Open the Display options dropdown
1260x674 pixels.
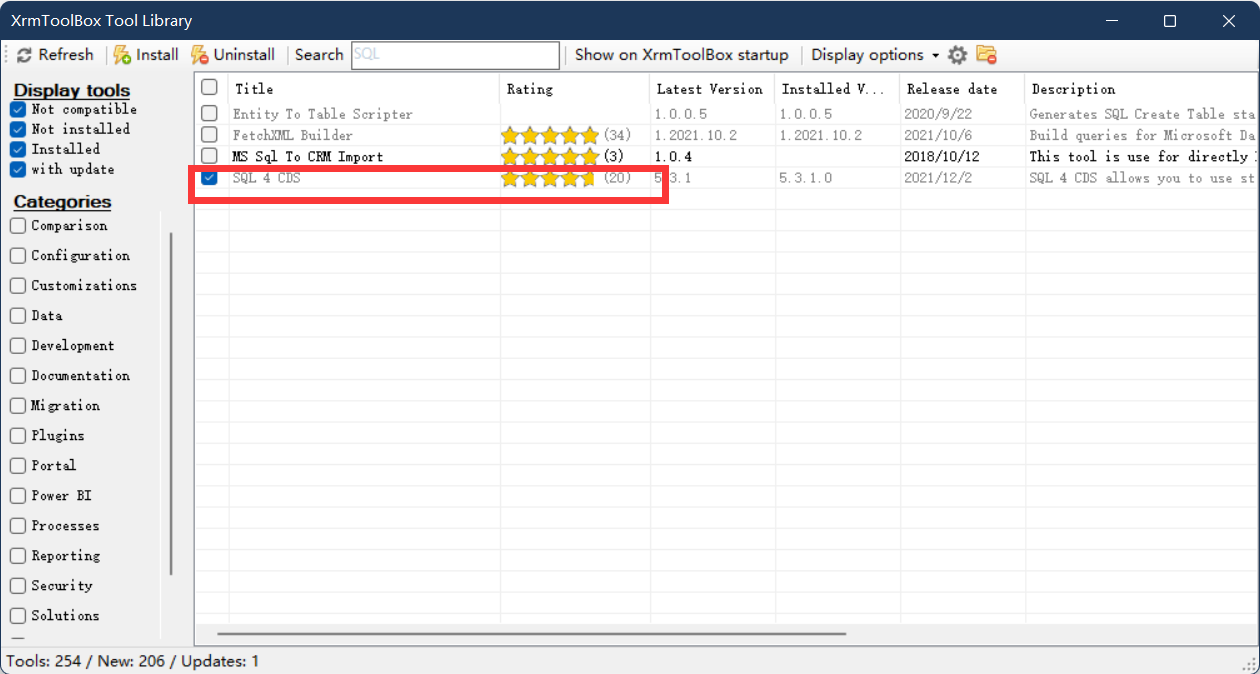pyautogui.click(x=875, y=55)
